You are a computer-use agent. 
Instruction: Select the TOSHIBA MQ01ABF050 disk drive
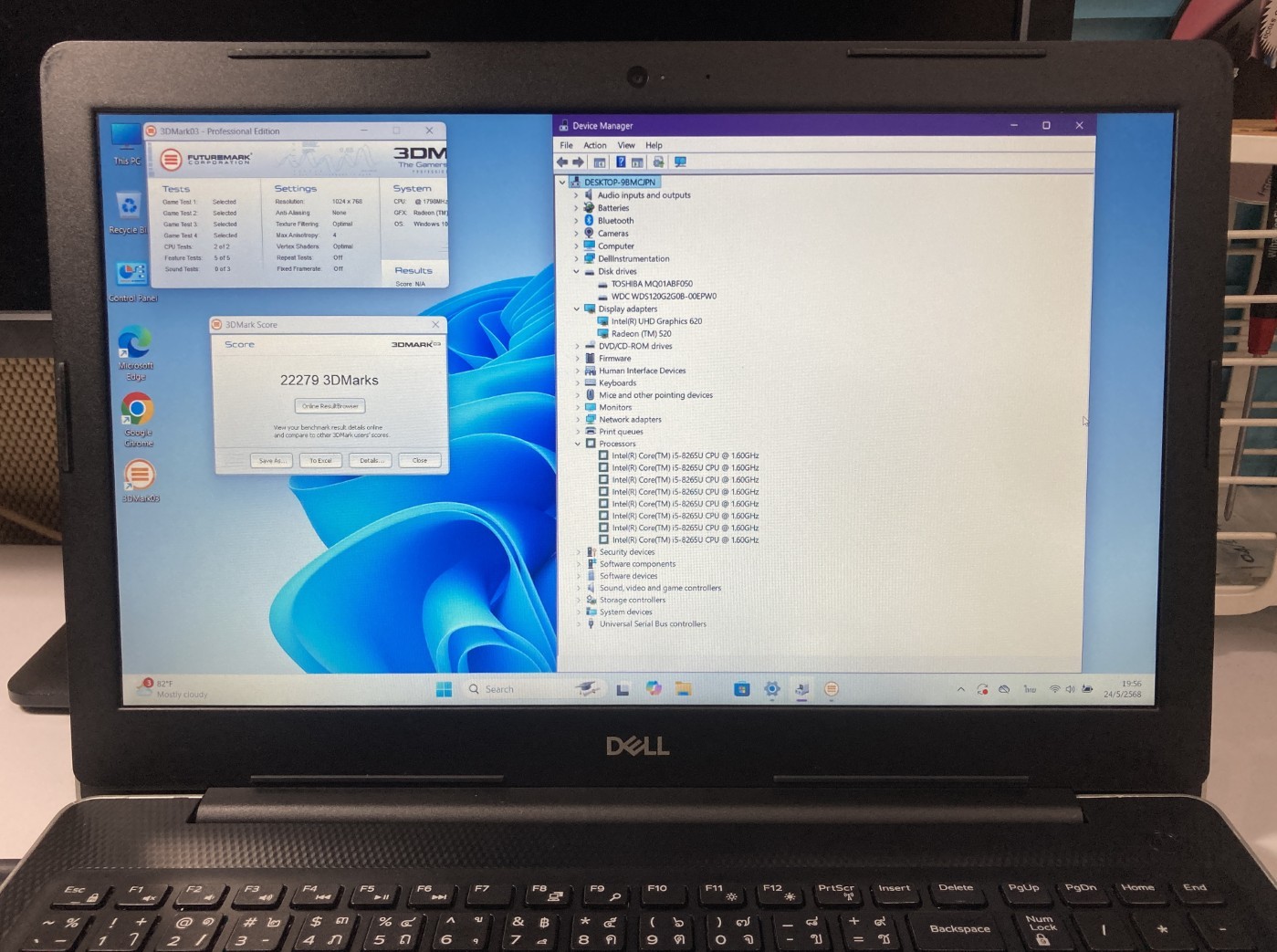point(652,284)
